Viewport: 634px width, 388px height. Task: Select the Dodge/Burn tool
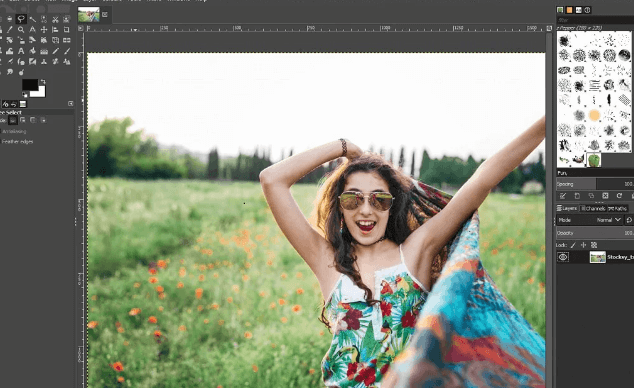pyautogui.click(x=21, y=72)
